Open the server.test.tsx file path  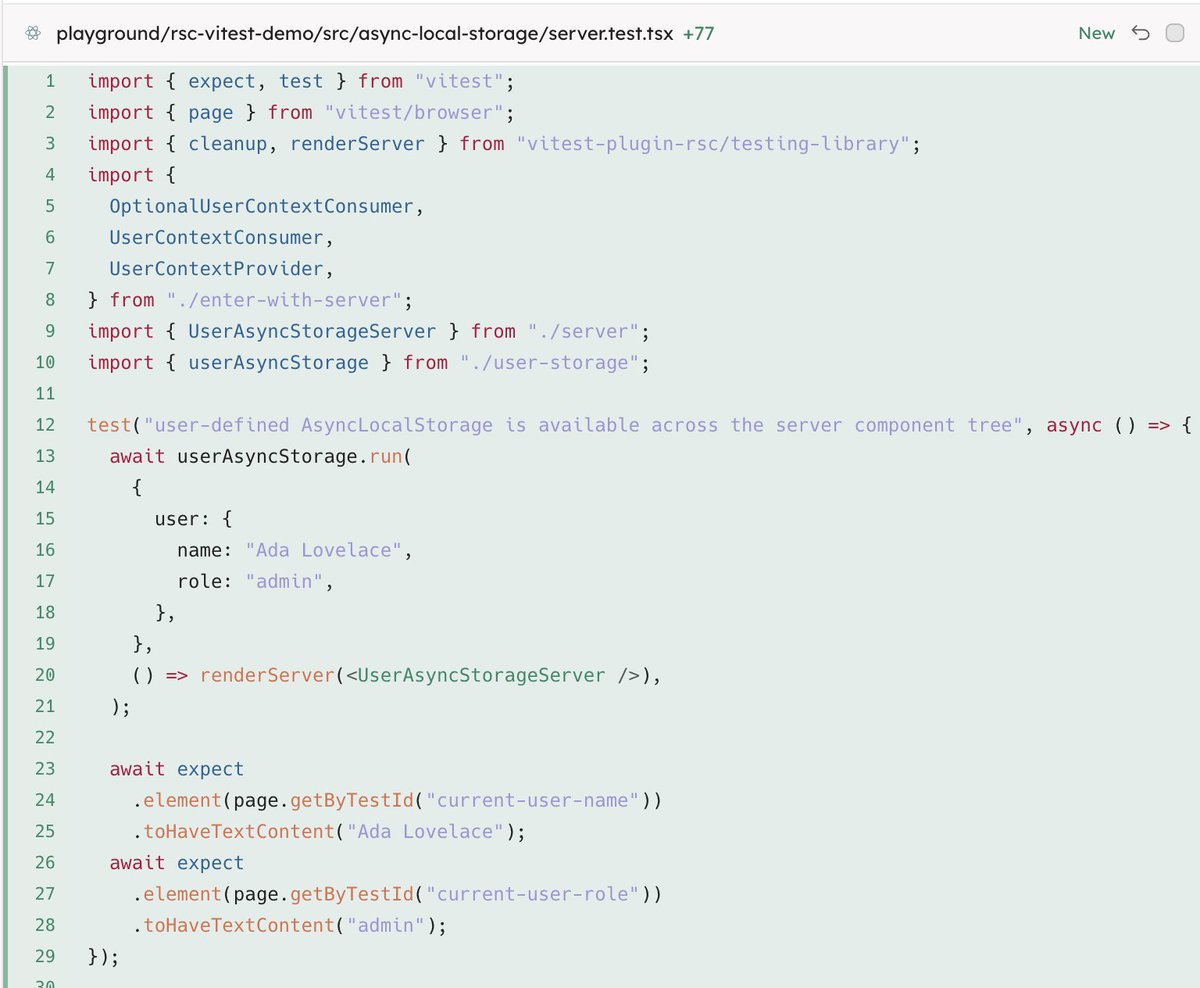coord(364,34)
